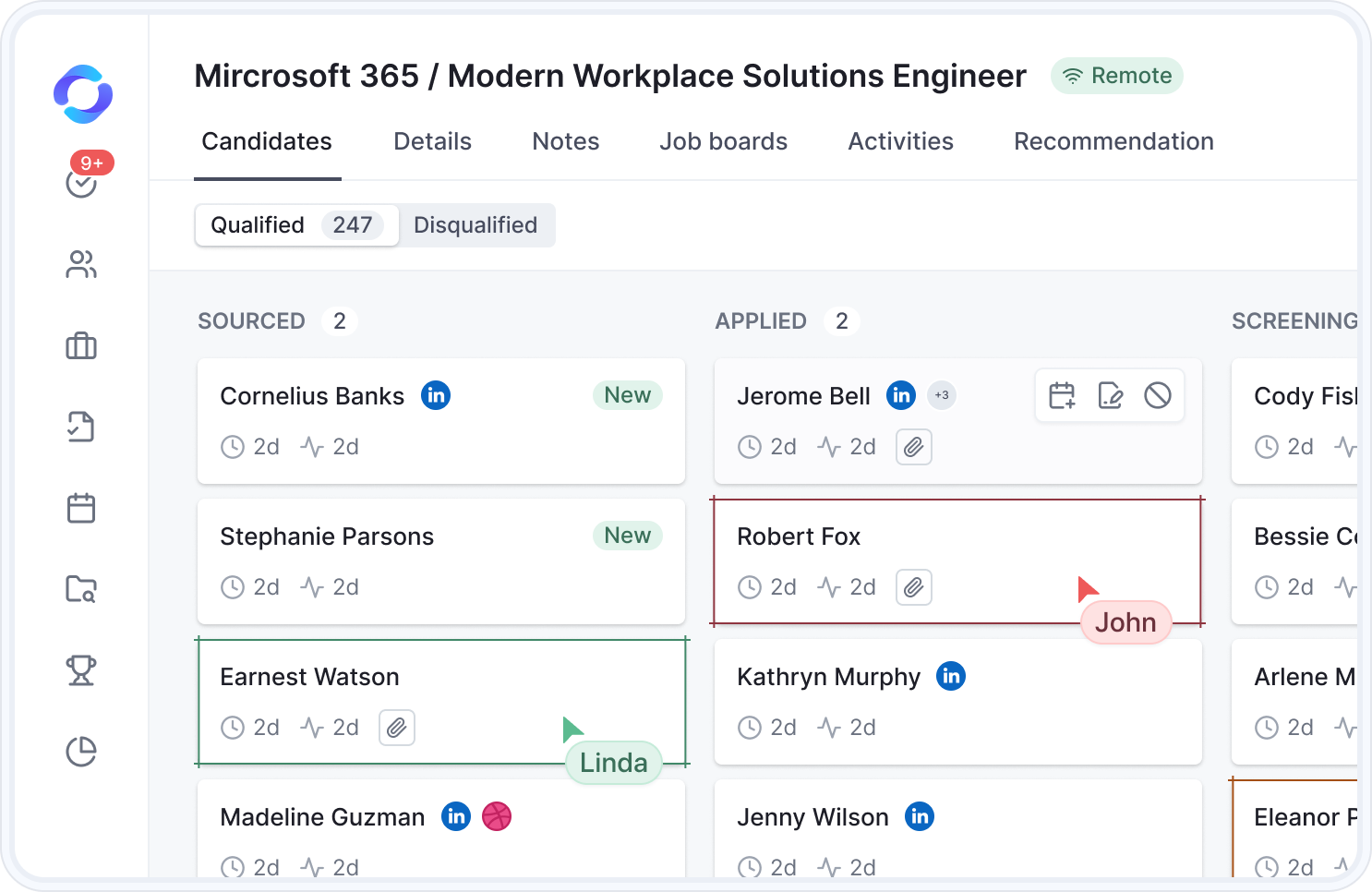Click attachment paperclip on Robert Fox card
The height and width of the screenshot is (892, 1372).
[x=914, y=587]
